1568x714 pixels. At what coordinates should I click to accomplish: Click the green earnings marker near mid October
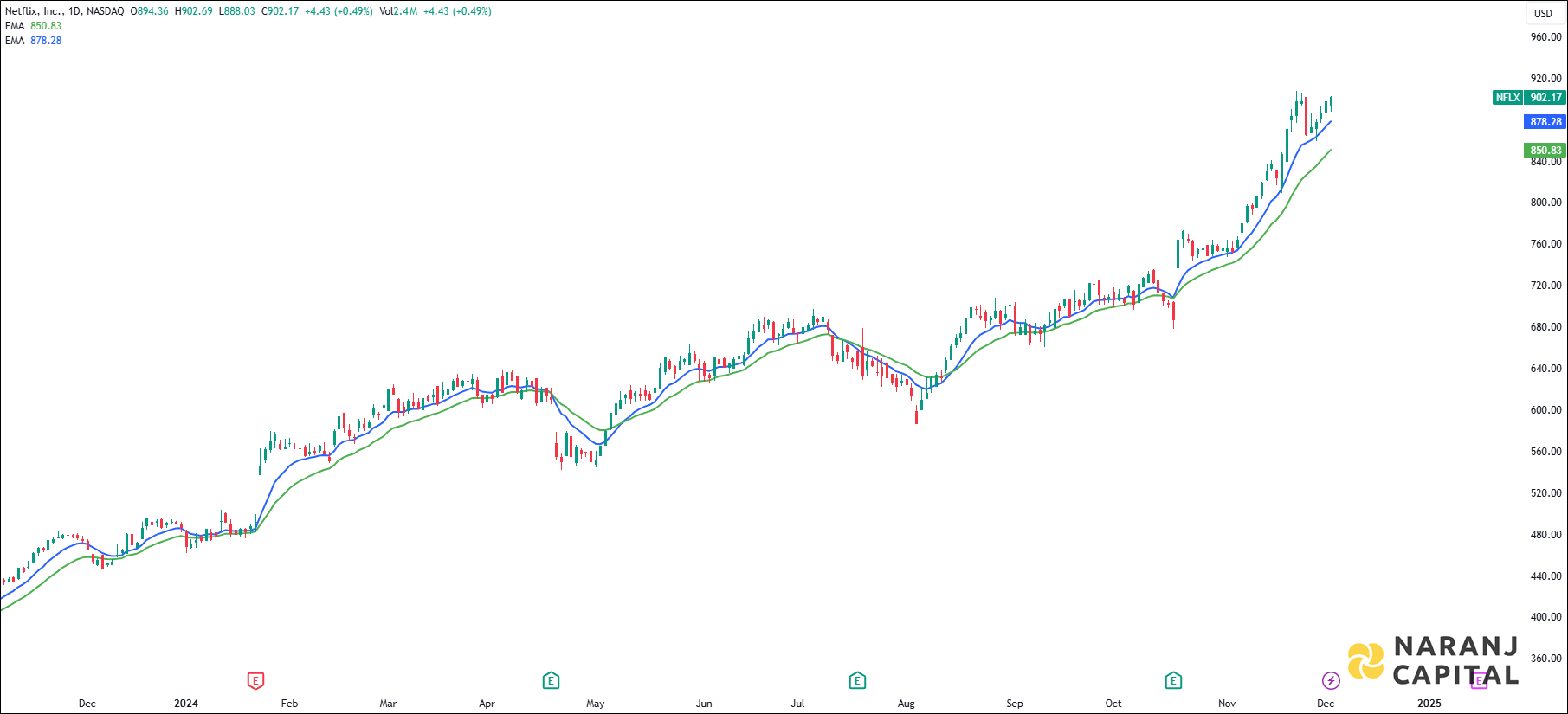point(1173,681)
